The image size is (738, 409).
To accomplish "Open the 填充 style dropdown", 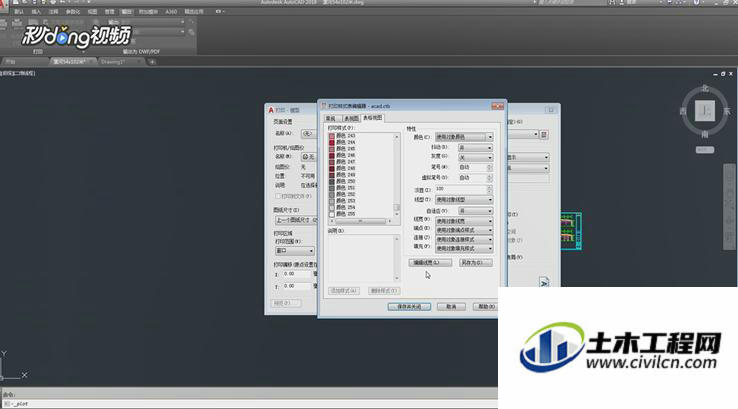I will pyautogui.click(x=464, y=248).
